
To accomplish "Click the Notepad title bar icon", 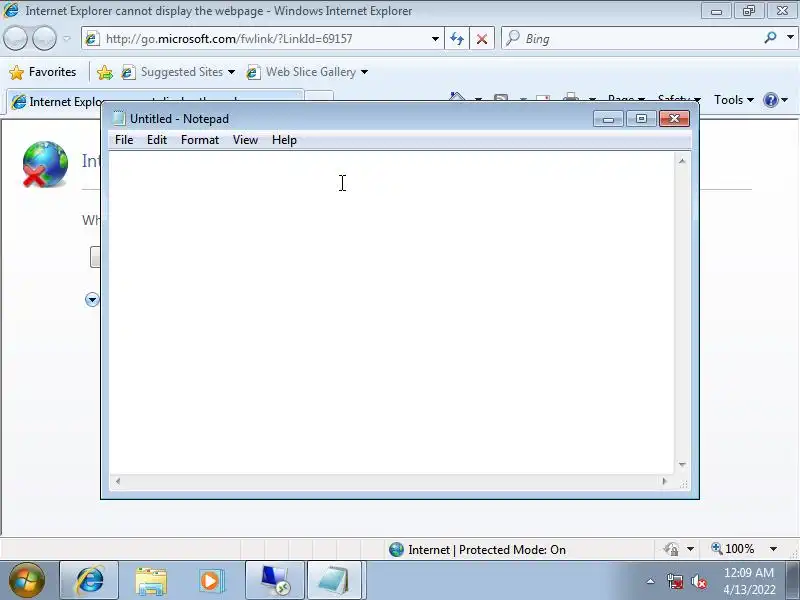I will tap(119, 118).
